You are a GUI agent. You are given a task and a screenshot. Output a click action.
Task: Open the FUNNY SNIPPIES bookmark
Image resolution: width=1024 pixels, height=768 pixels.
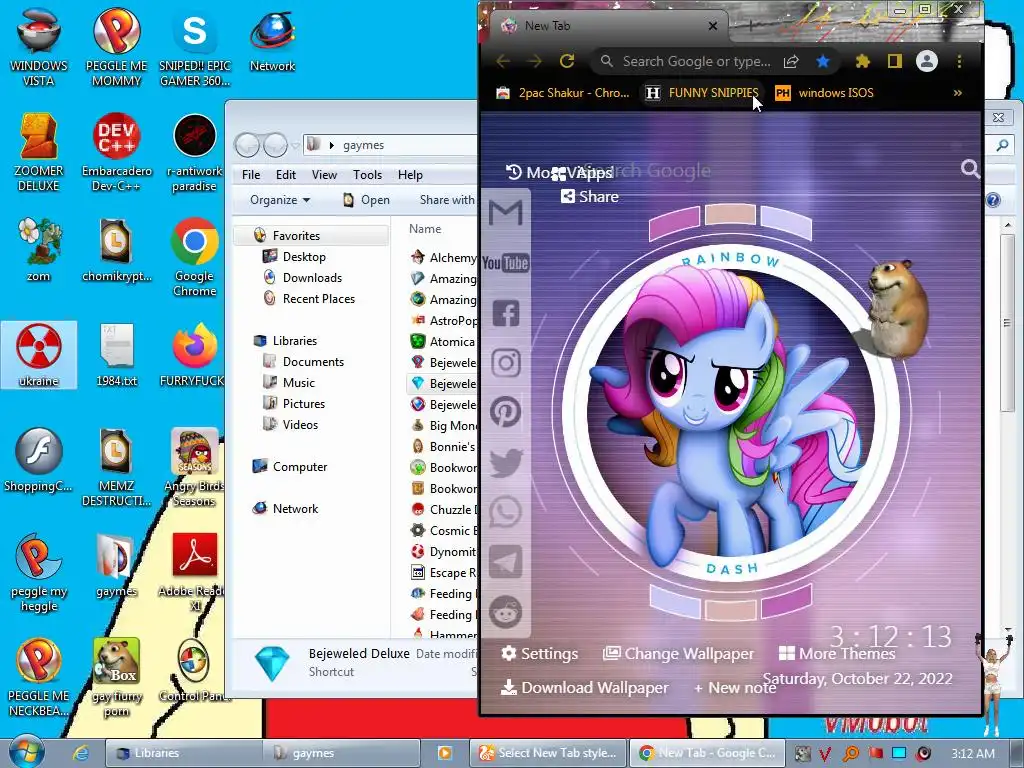[702, 93]
